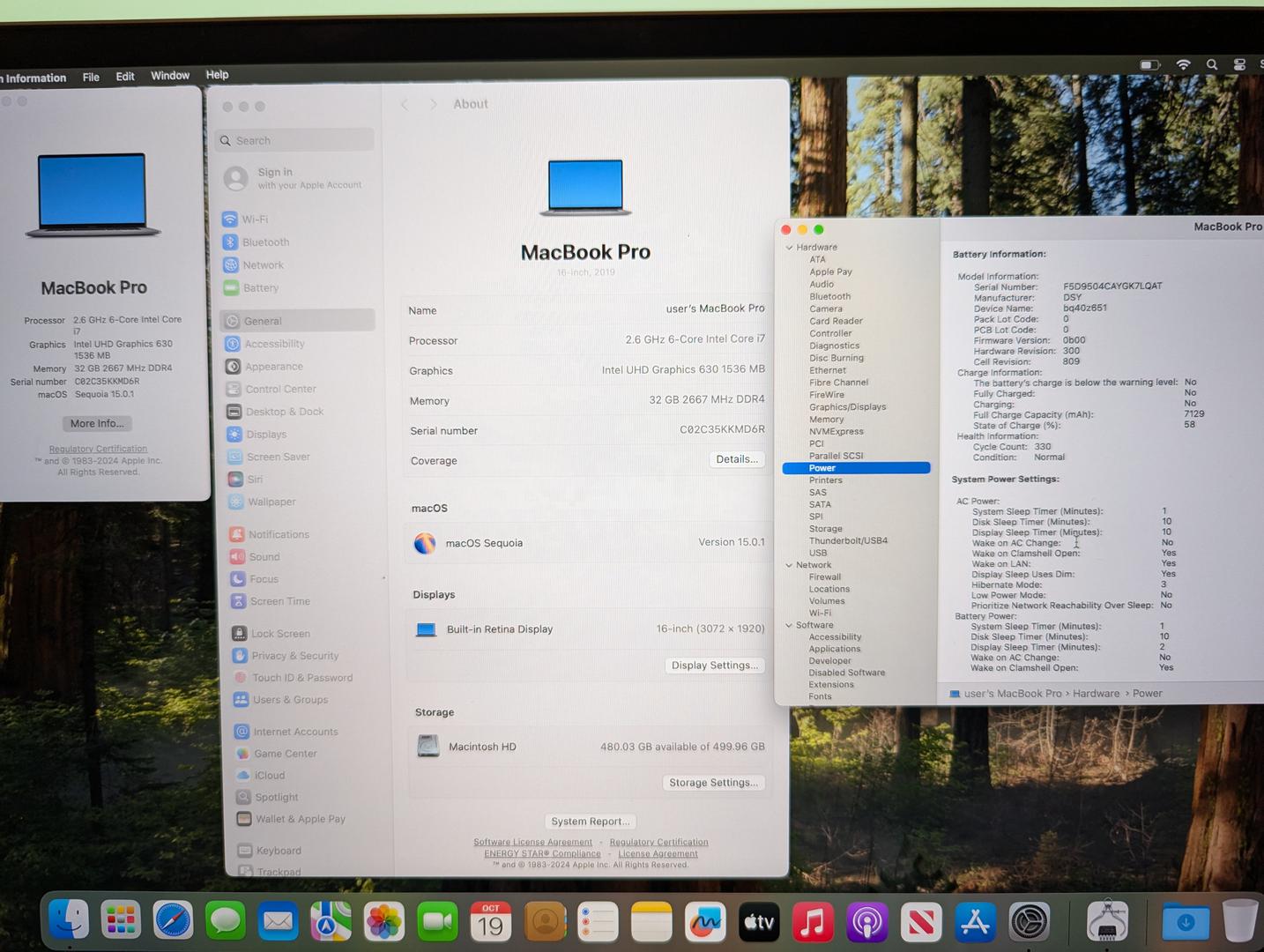
Task: Open Contacts app in dock
Action: pos(545,922)
